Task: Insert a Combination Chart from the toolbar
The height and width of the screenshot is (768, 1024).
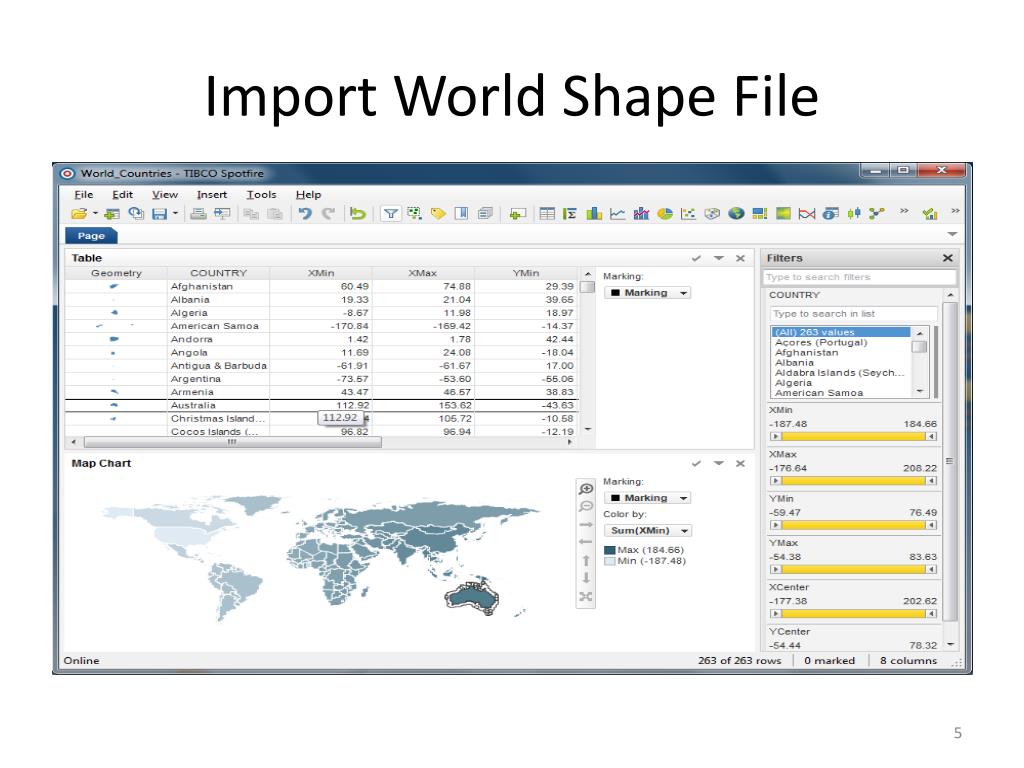Action: tap(641, 214)
